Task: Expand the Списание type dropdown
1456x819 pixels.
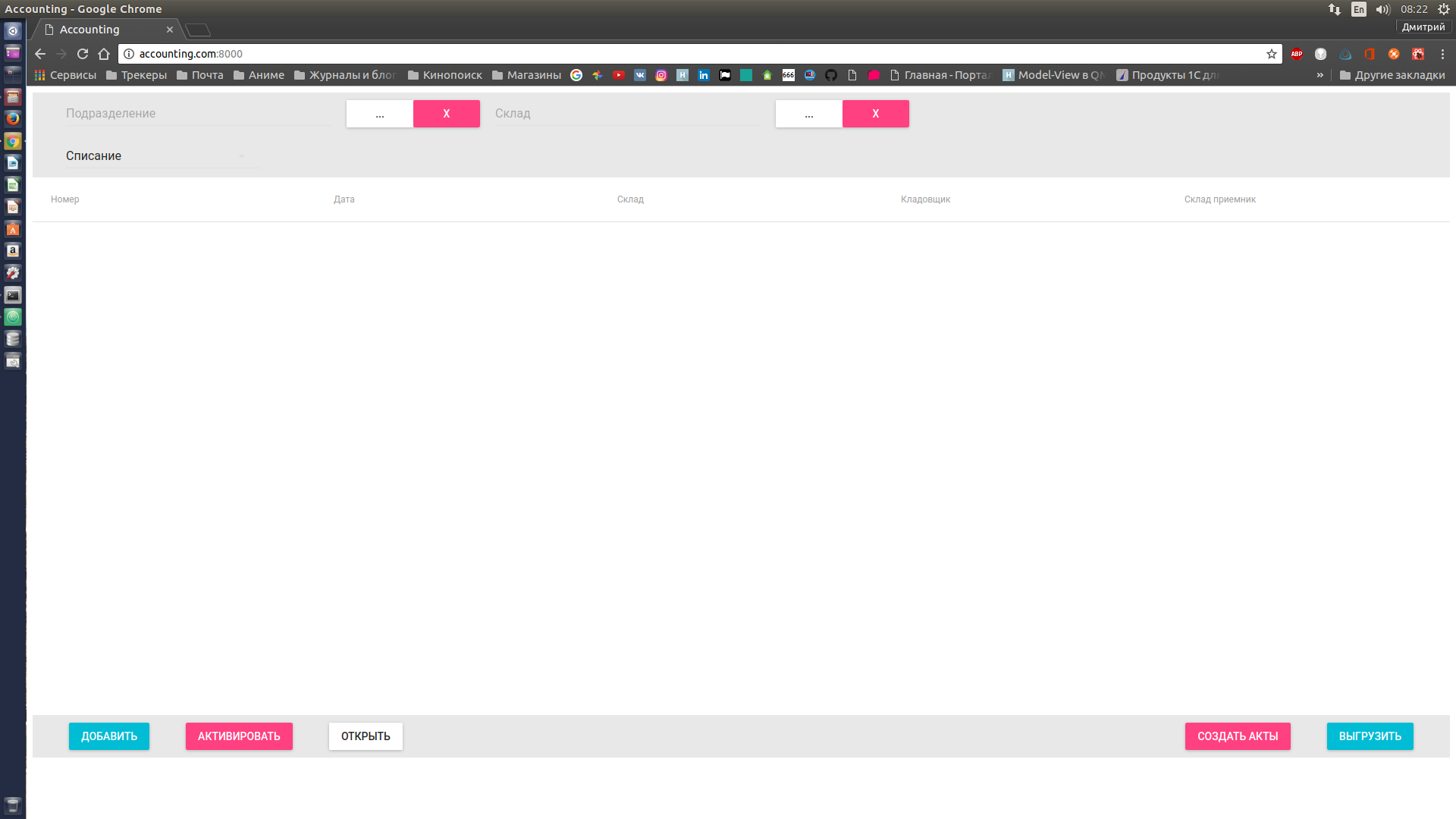Action: pyautogui.click(x=162, y=155)
